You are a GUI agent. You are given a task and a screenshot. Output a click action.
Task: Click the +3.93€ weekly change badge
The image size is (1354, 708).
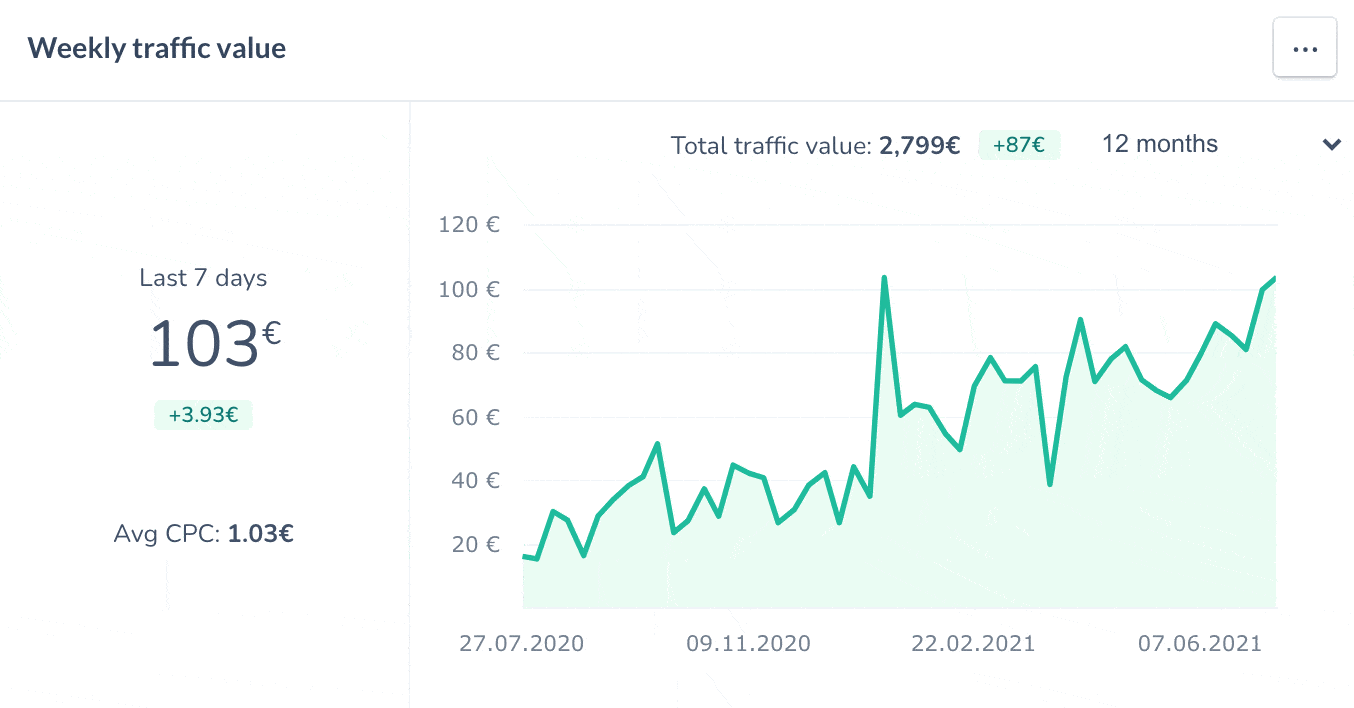(203, 414)
